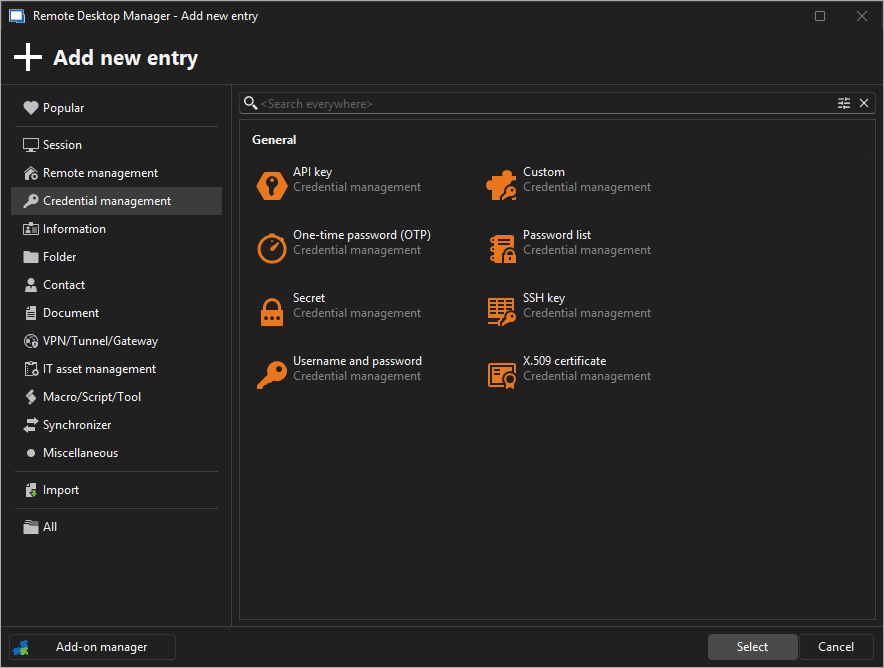Screen dimensions: 884x668
Task: Click the IT asset management clipboard icon
Action: pyautogui.click(x=31, y=369)
